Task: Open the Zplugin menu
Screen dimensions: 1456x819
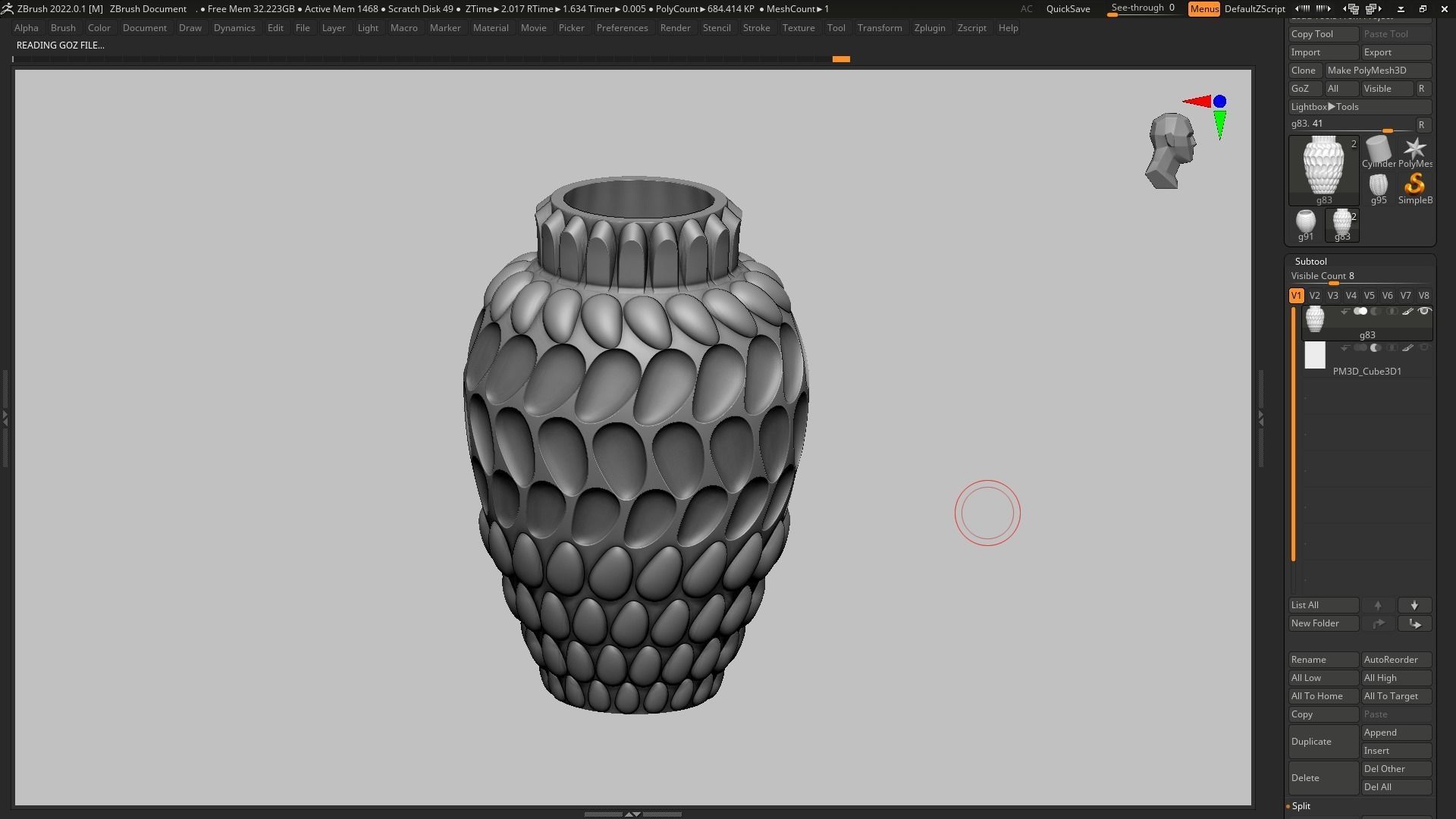Action: pyautogui.click(x=929, y=28)
